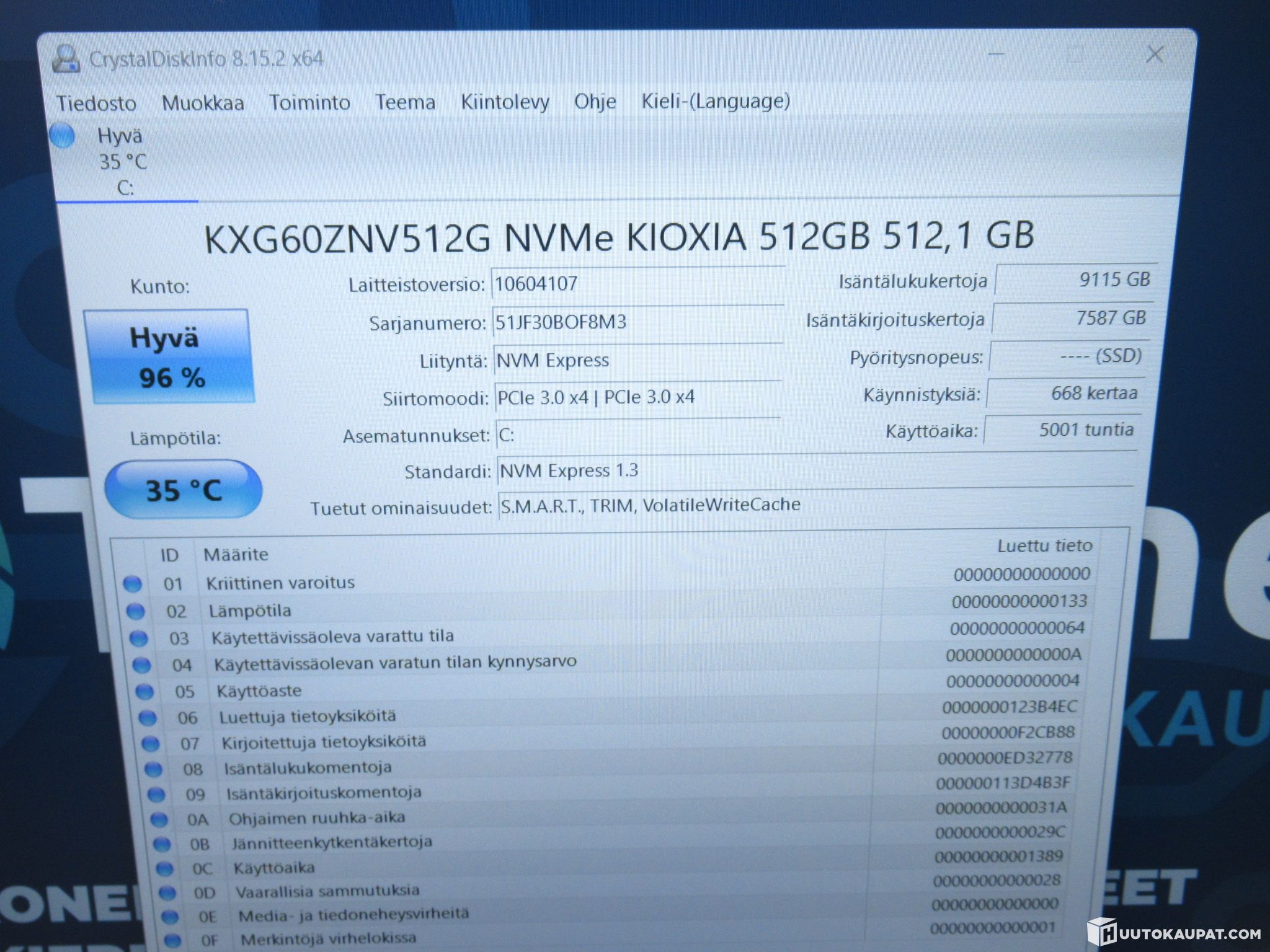Click the status dot of row 08 Isäntälukukomentoja

tap(153, 769)
